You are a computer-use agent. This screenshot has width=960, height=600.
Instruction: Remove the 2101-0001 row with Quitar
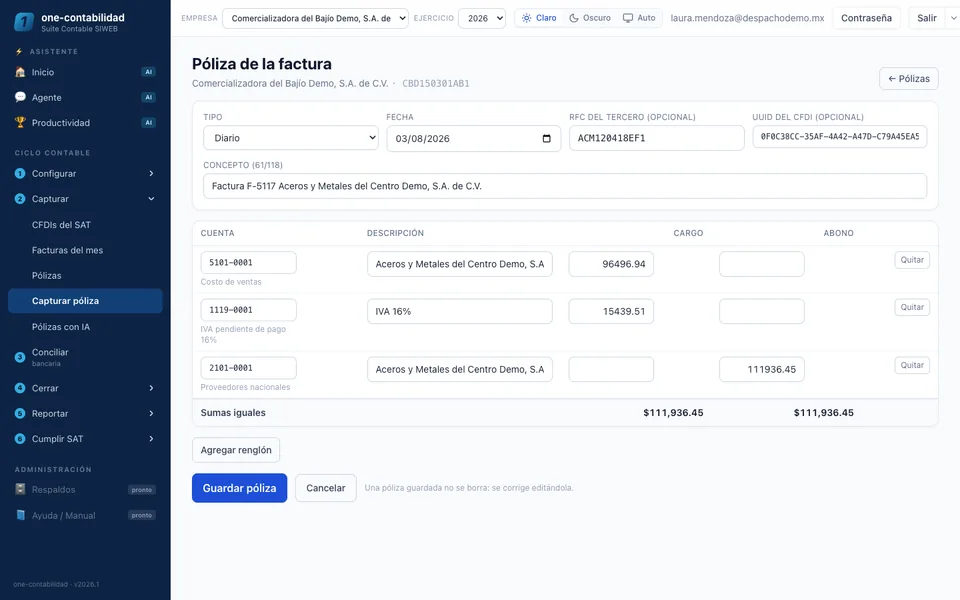(x=912, y=365)
